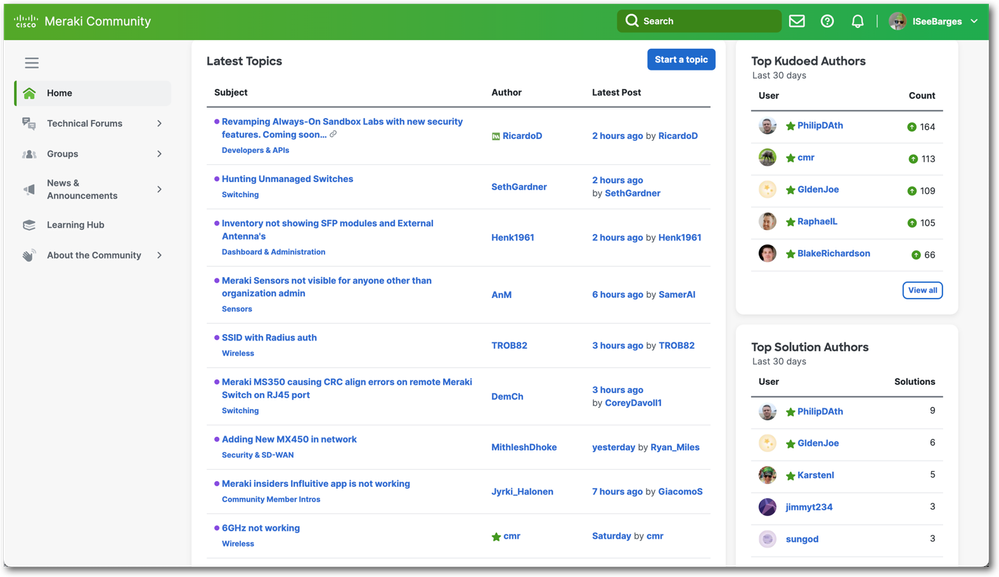
Task: Open 'Meraki MS350 causing CRC align errors' topic
Action: 347,388
